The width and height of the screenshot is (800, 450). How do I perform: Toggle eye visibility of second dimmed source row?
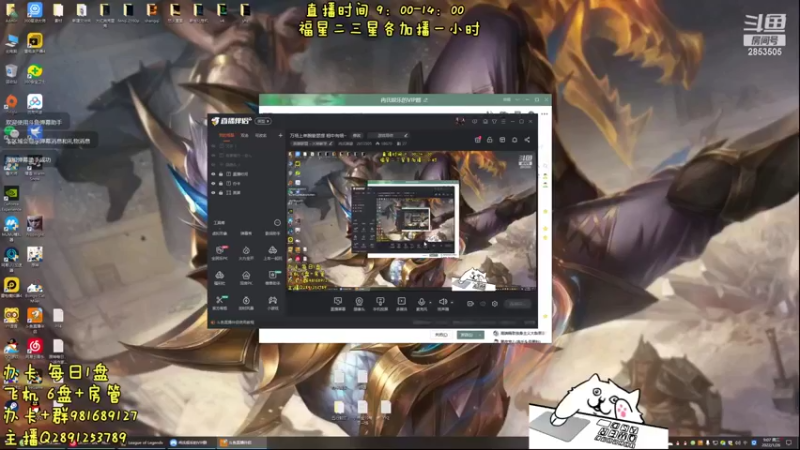tap(213, 155)
